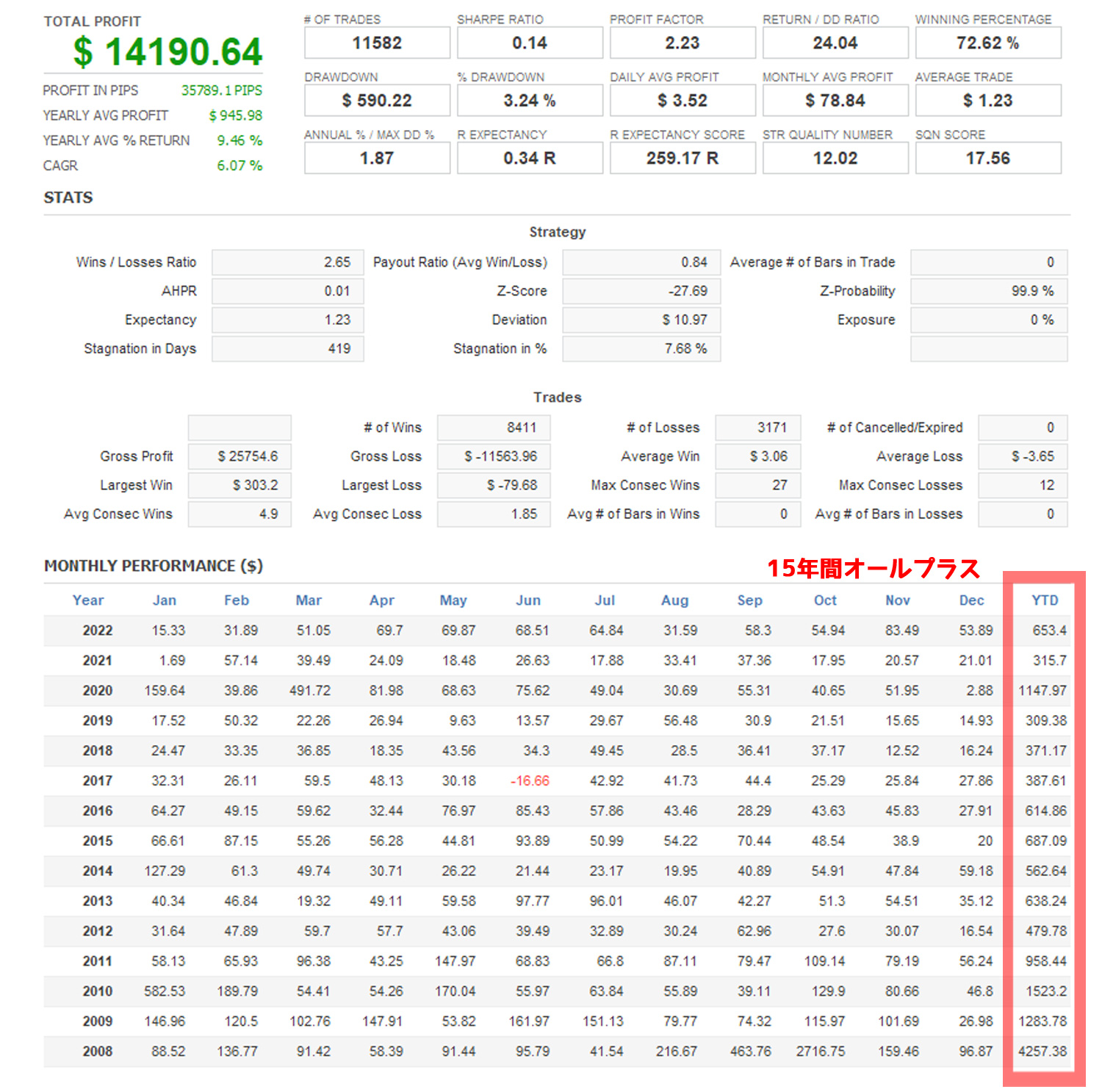Click the Winning Percentage value box
The width and height of the screenshot is (1102, 1092).
tap(987, 43)
